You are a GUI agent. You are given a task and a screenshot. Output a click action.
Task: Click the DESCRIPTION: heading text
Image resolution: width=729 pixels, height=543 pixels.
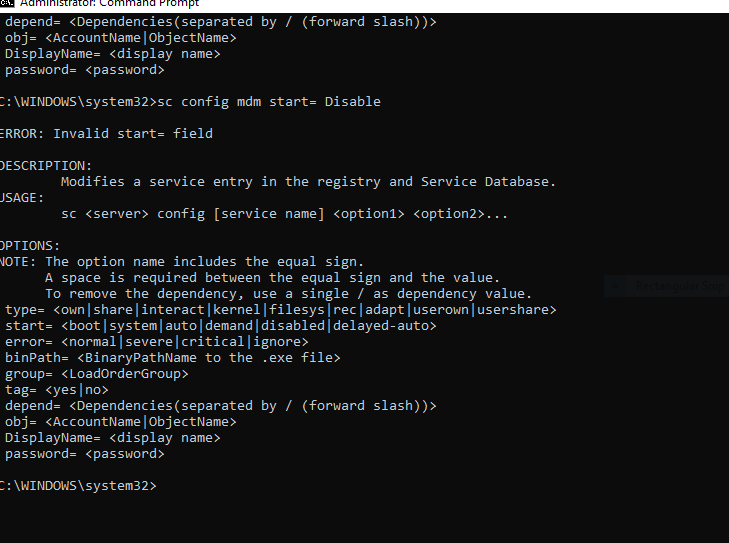coord(46,166)
